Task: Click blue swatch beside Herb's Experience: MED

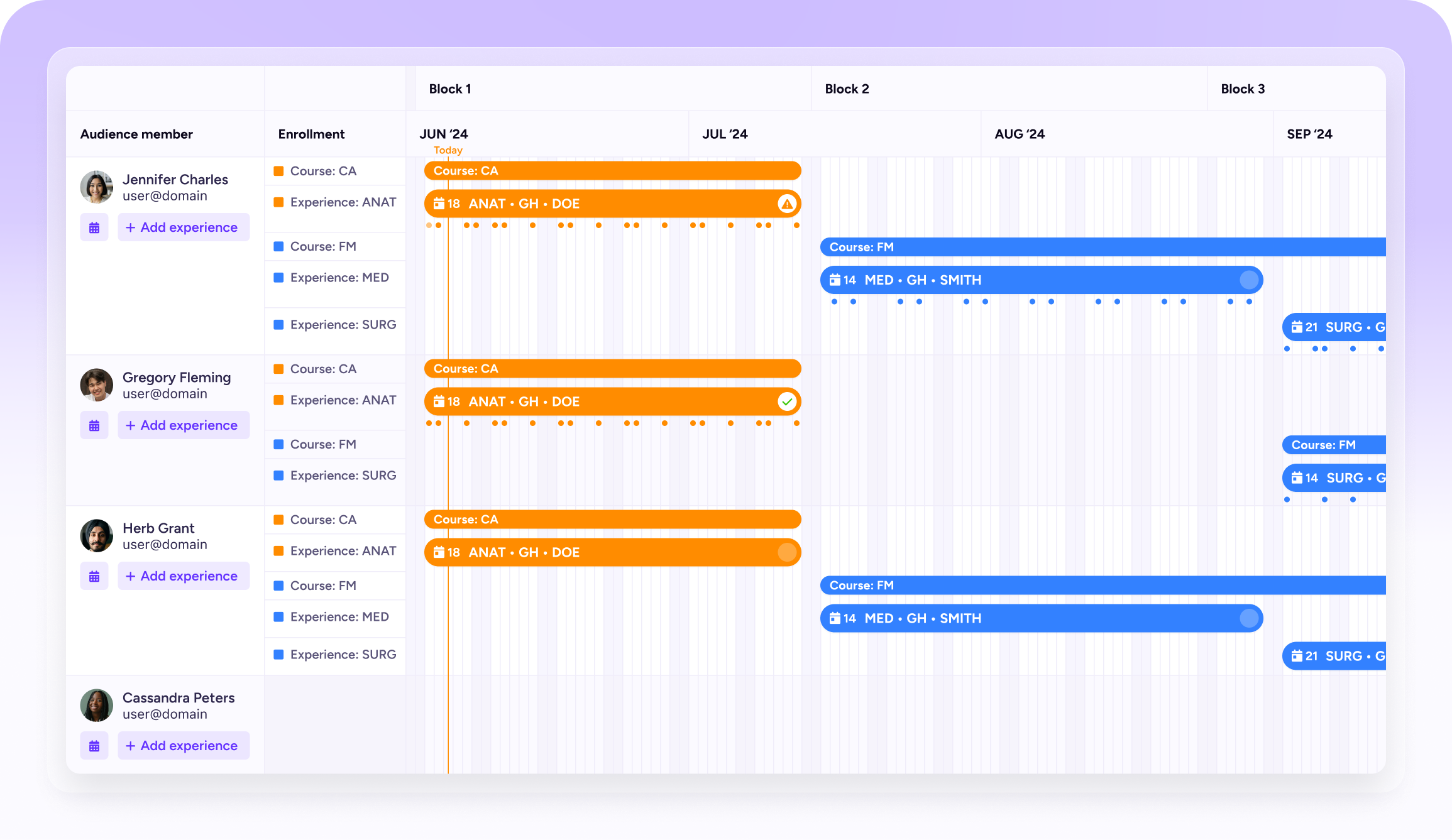Action: click(x=279, y=617)
